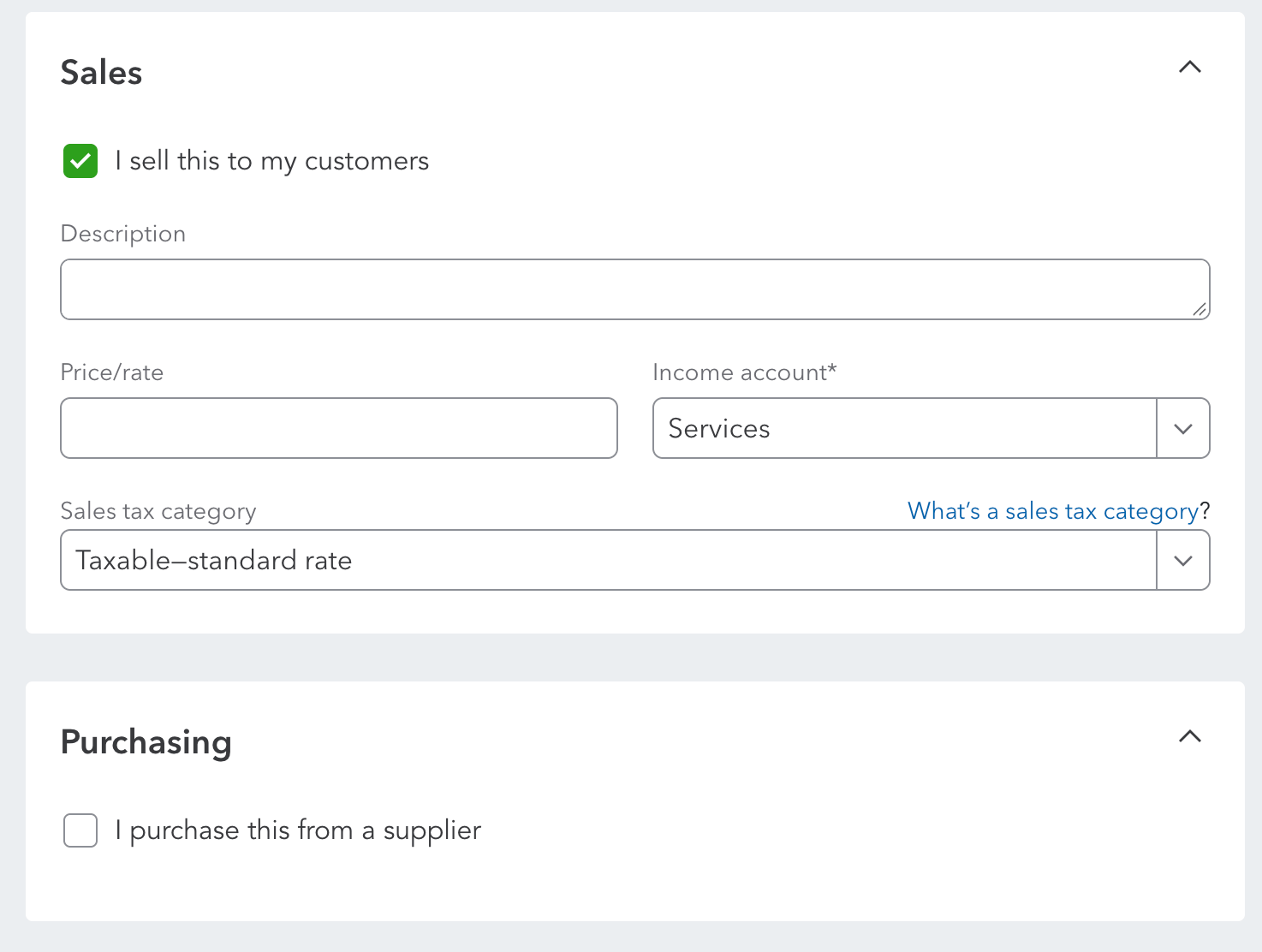
Task: Collapse the Sales section chevron
Action: (1190, 67)
